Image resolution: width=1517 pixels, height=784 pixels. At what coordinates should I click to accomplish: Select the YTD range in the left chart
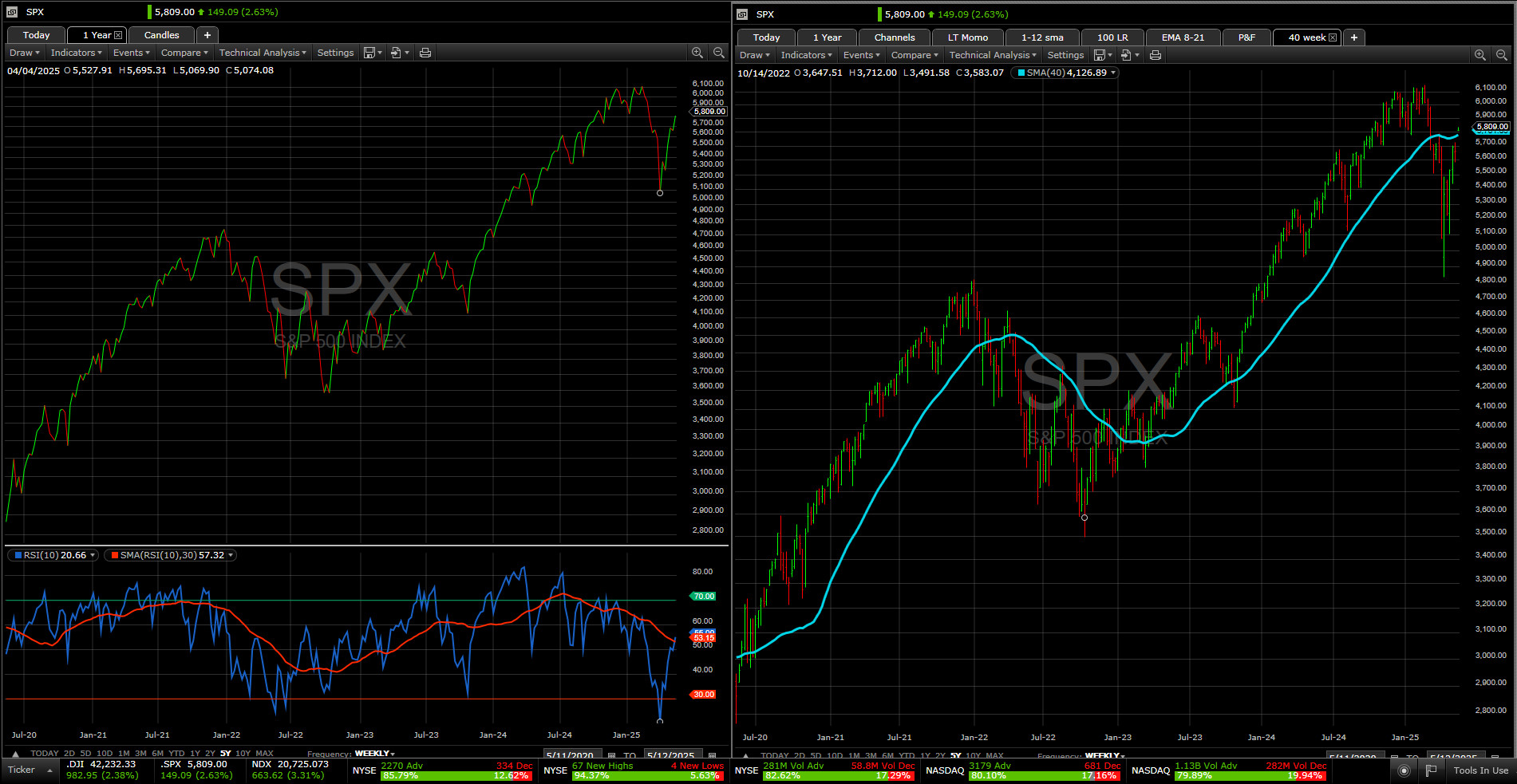pos(176,753)
